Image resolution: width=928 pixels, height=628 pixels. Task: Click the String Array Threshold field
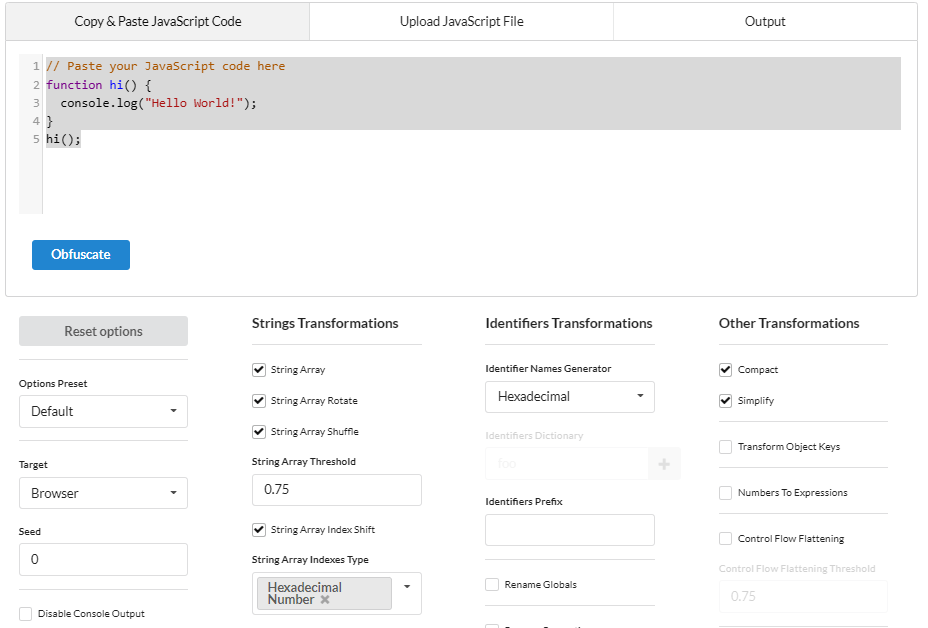(336, 490)
